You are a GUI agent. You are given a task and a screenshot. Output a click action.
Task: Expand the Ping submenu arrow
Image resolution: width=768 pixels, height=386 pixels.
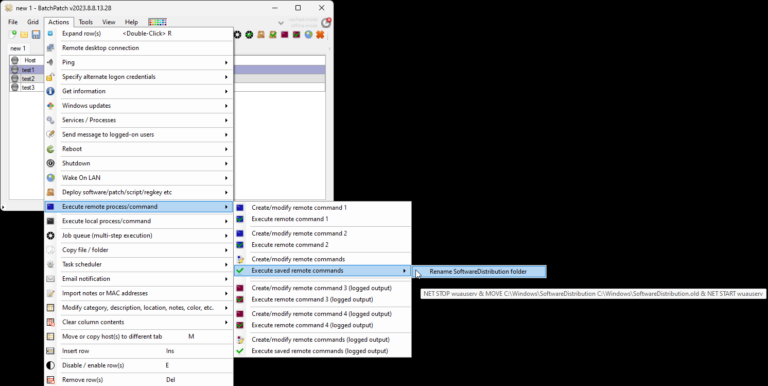[226, 63]
